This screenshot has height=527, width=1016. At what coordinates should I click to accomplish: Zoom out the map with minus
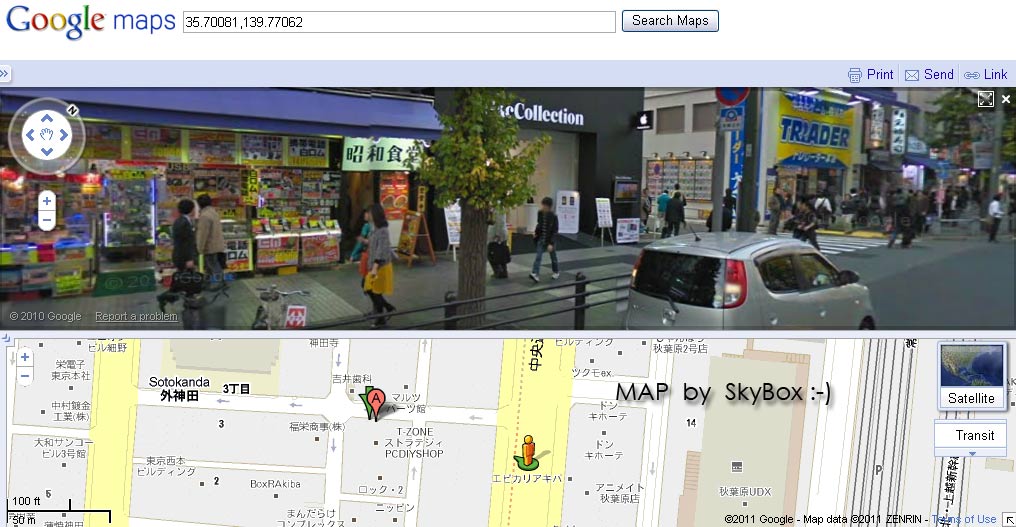[25, 375]
